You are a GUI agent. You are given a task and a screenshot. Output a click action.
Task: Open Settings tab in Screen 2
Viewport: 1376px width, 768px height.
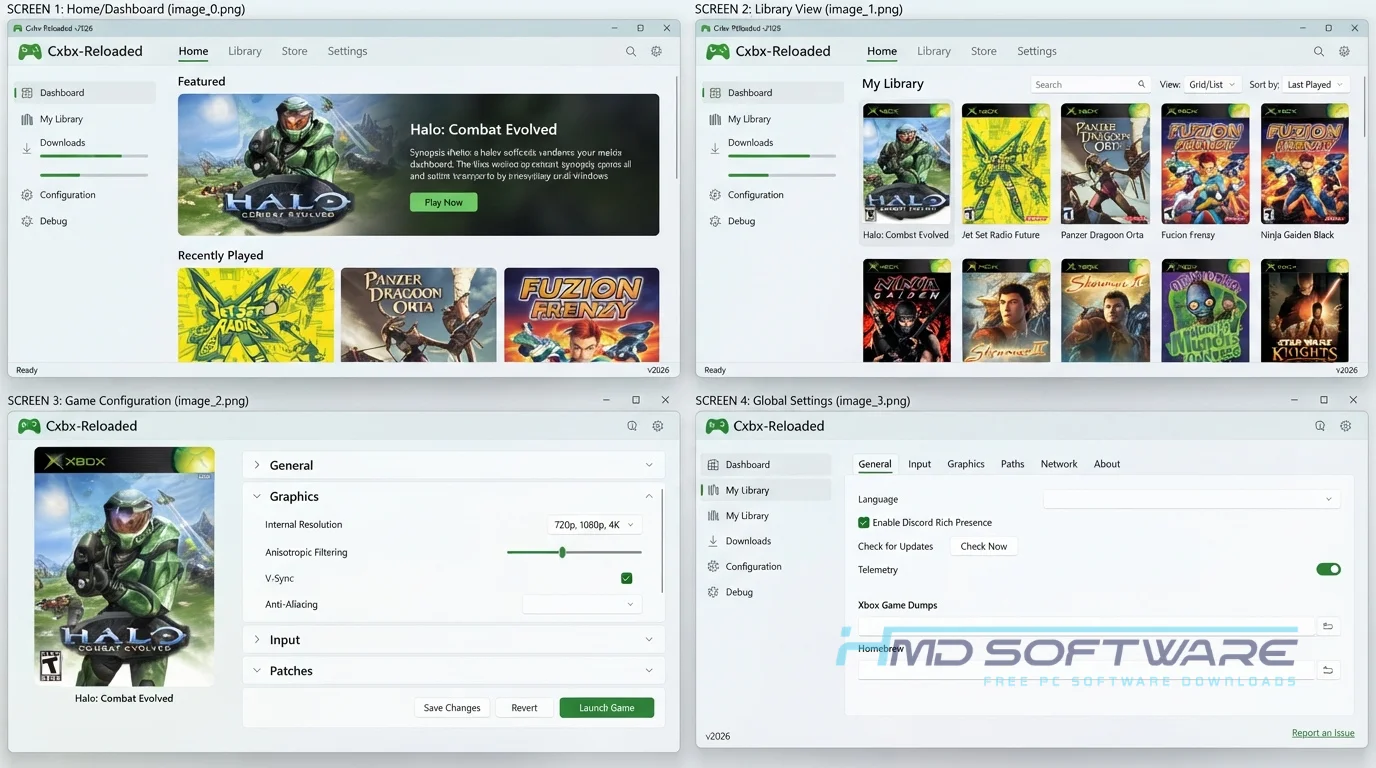[x=1036, y=51]
